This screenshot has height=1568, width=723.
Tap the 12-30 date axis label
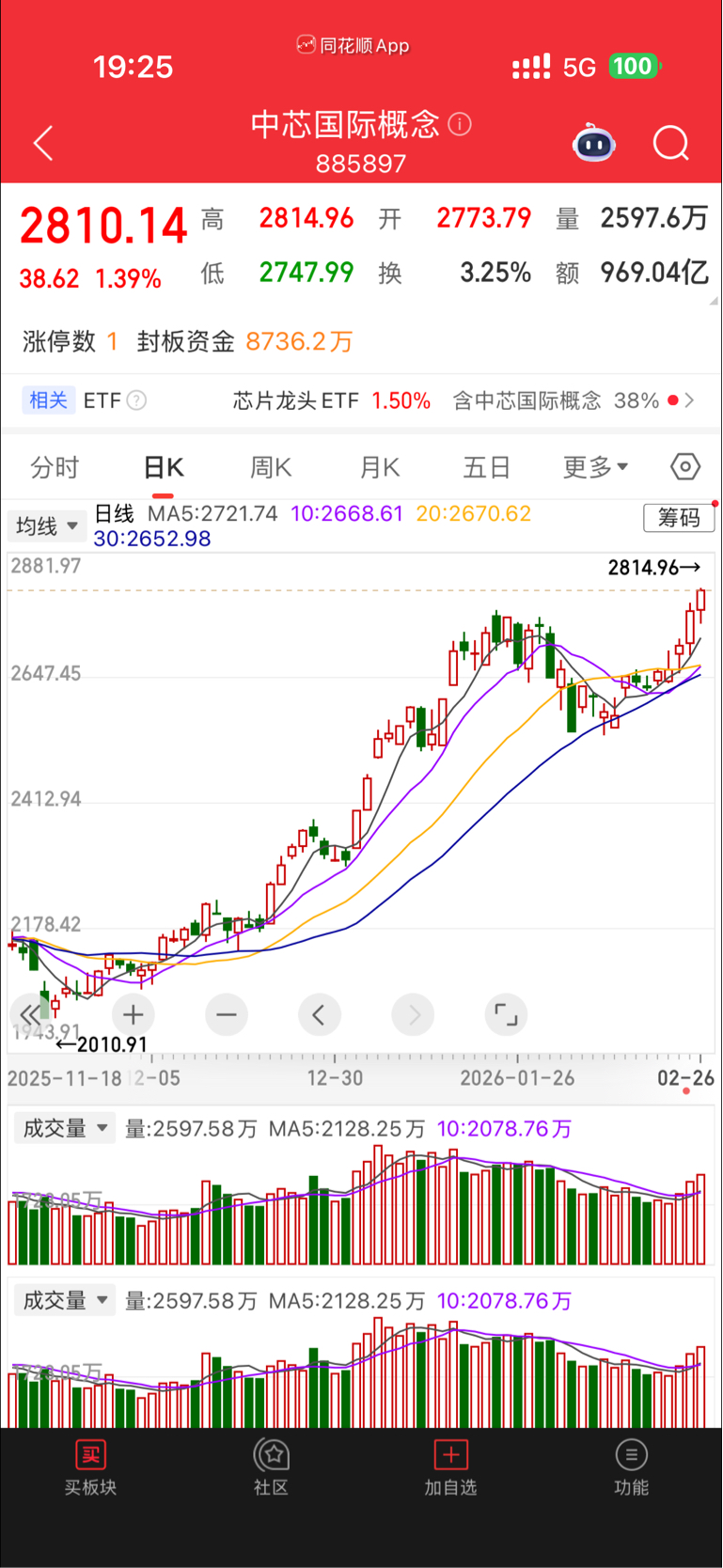[335, 1078]
